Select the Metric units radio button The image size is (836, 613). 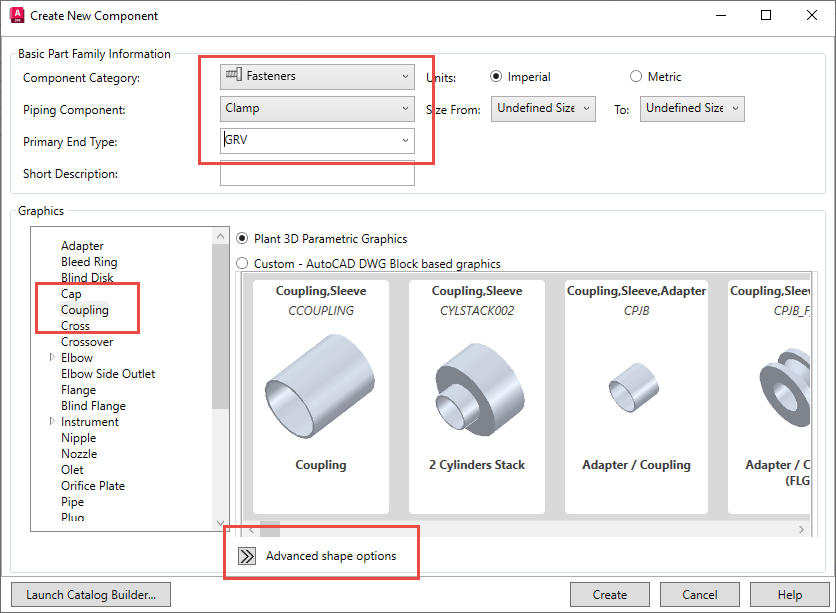[636, 76]
